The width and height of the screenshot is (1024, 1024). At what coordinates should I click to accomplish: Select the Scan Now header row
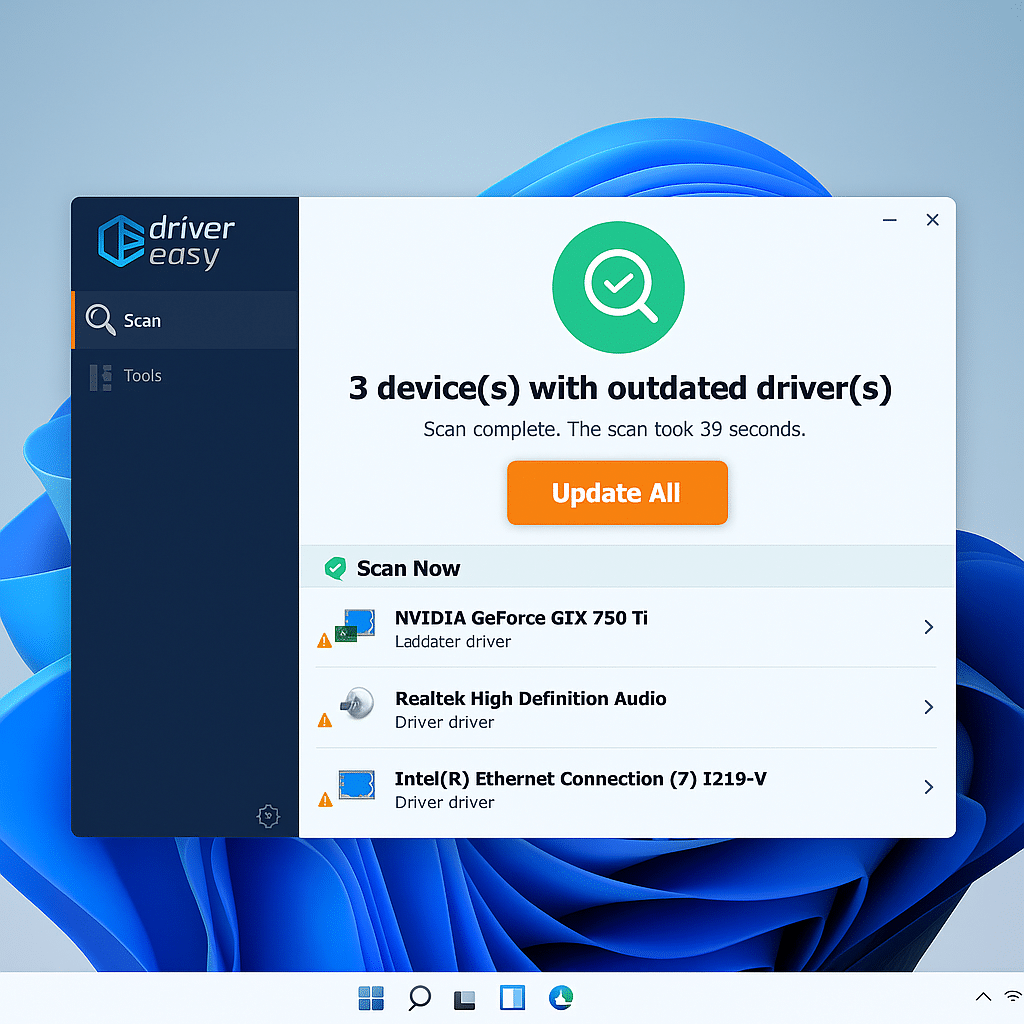click(x=409, y=567)
